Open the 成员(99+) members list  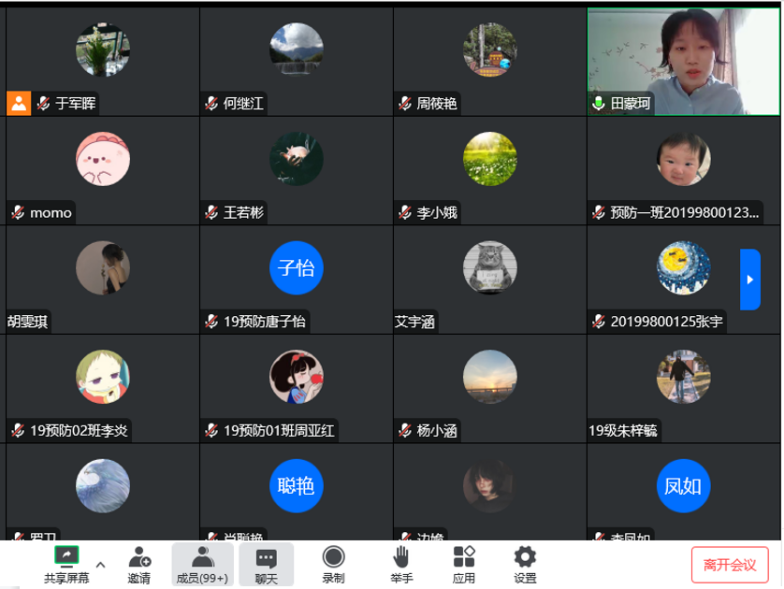[202, 557]
